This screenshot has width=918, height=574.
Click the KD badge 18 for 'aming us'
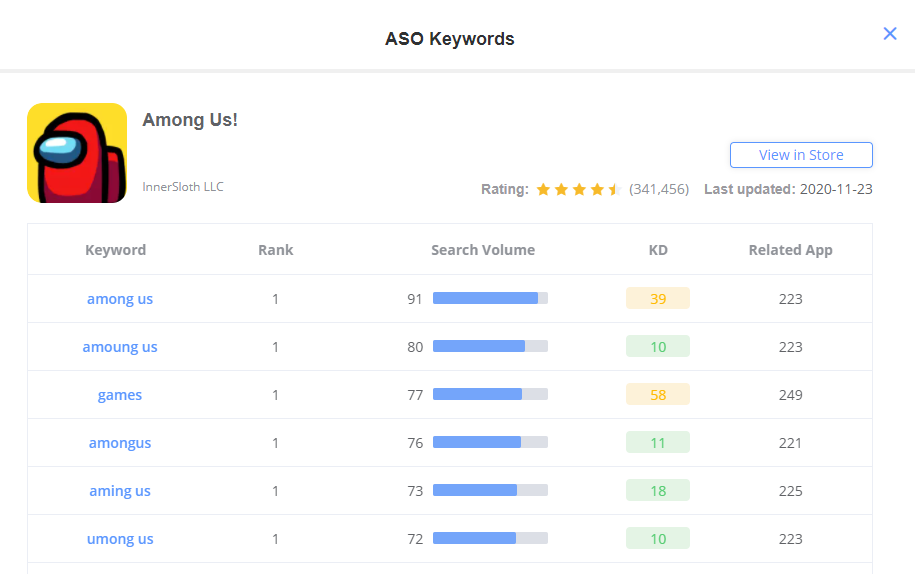(657, 490)
